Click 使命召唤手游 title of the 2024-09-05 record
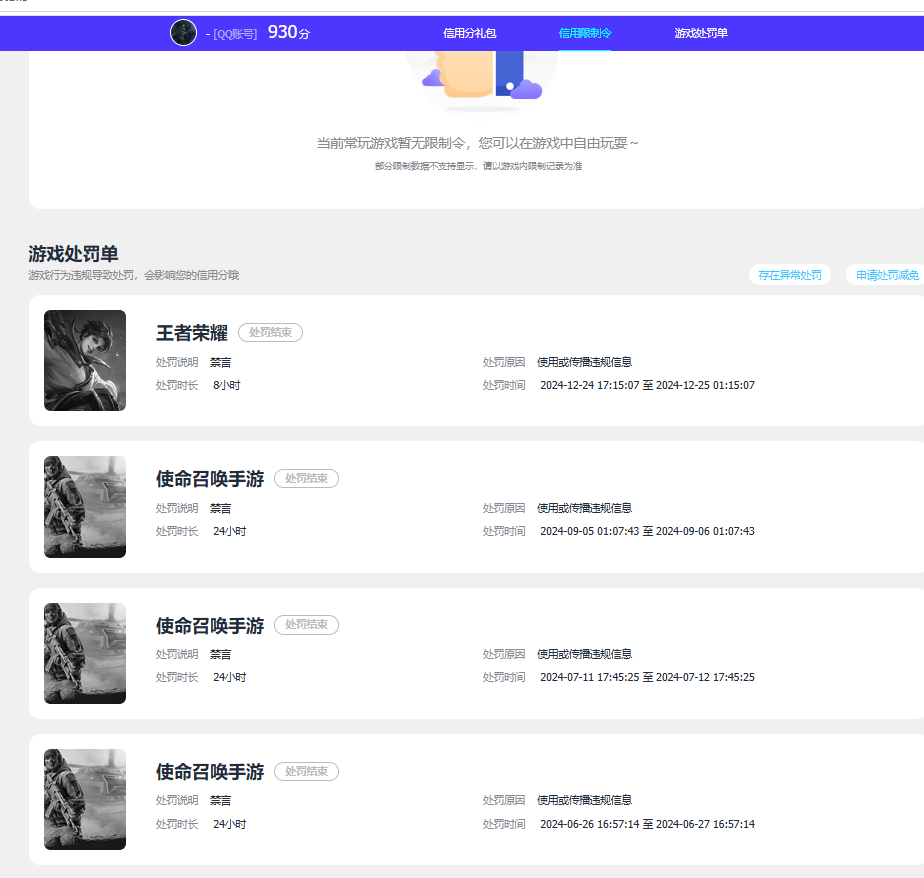The width and height of the screenshot is (924, 878). pos(210,479)
